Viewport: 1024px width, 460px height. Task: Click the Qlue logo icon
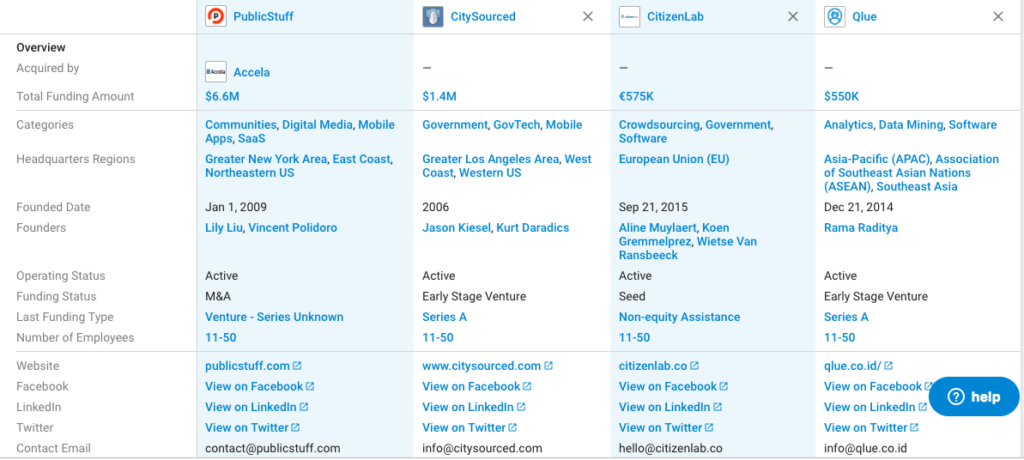point(834,16)
